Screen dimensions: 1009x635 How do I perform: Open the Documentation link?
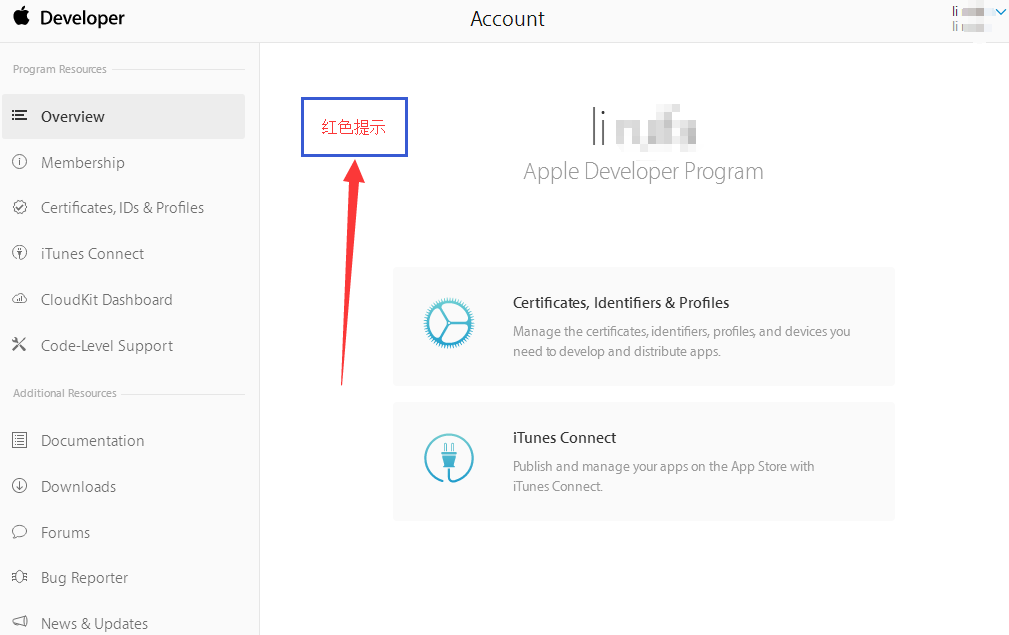(93, 441)
